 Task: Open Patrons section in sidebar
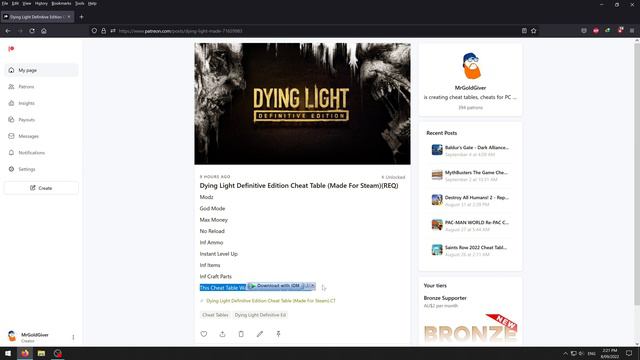click(41, 87)
